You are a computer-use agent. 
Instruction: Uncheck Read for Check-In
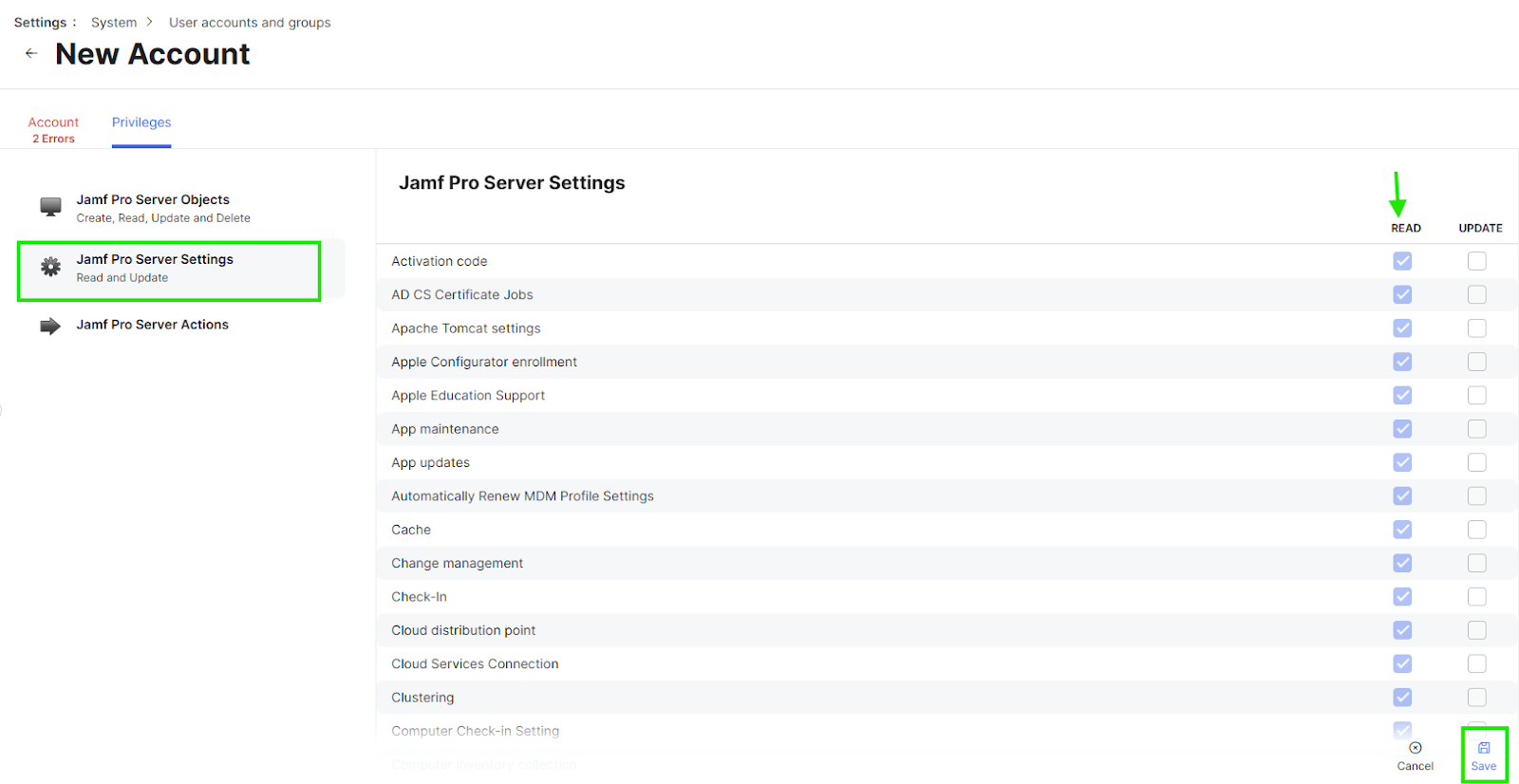coord(1402,597)
